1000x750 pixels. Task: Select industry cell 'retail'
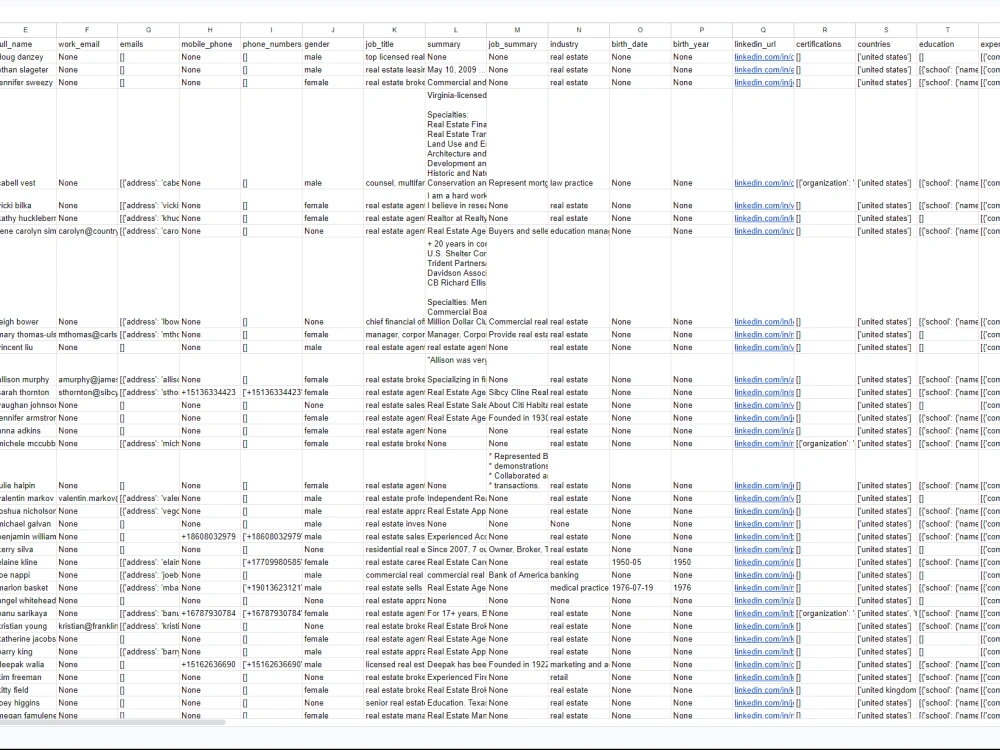[578, 677]
